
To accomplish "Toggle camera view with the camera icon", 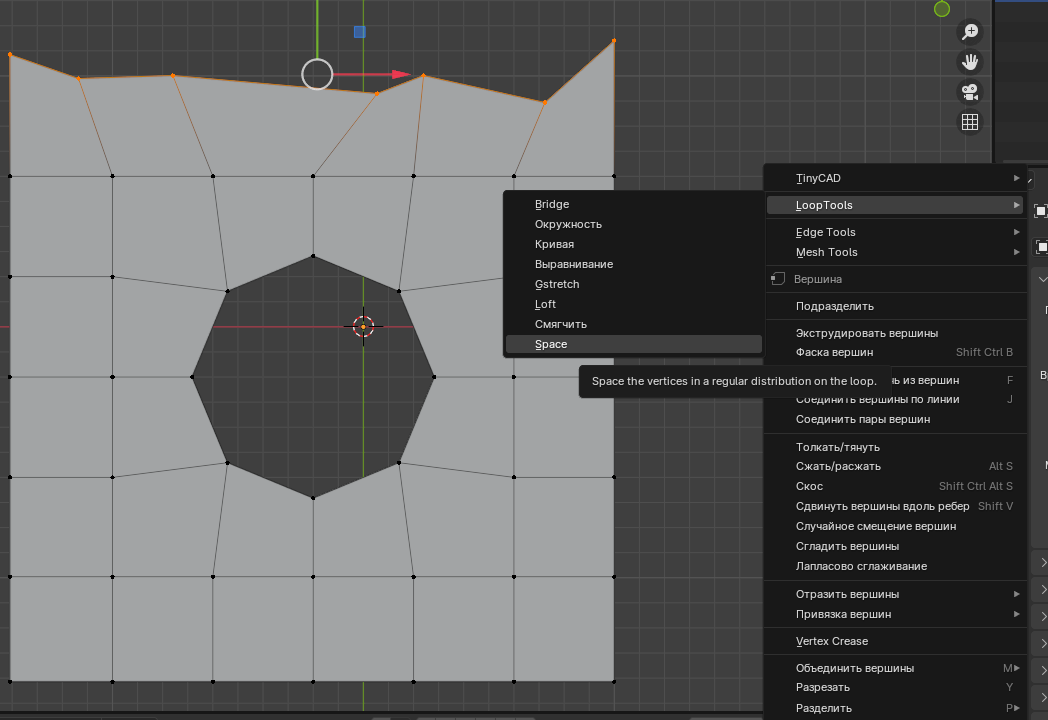I will click(969, 92).
